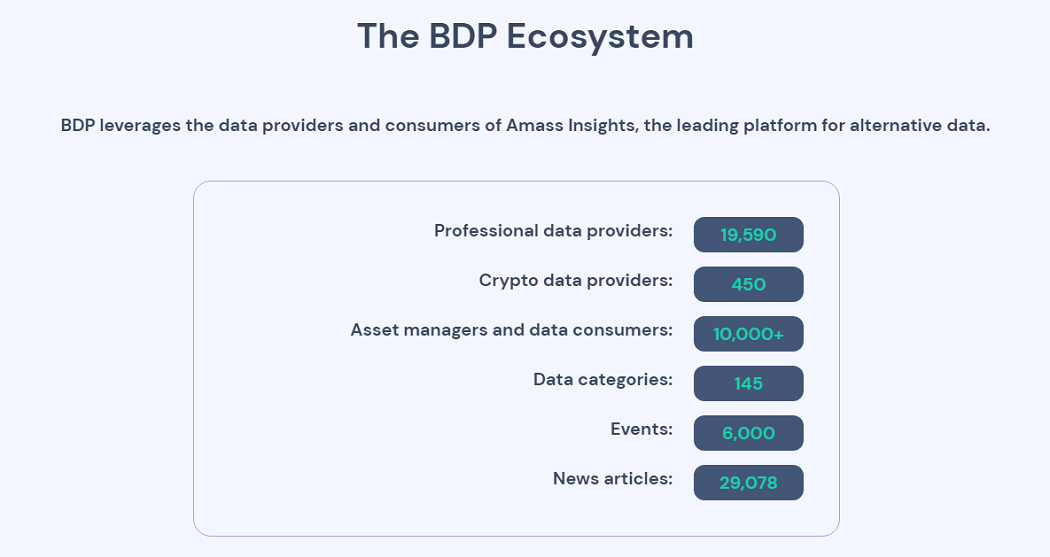Viewport: 1050px width, 557px height.
Task: Open the Amass Insights mention in description
Action: pyautogui.click(x=572, y=125)
